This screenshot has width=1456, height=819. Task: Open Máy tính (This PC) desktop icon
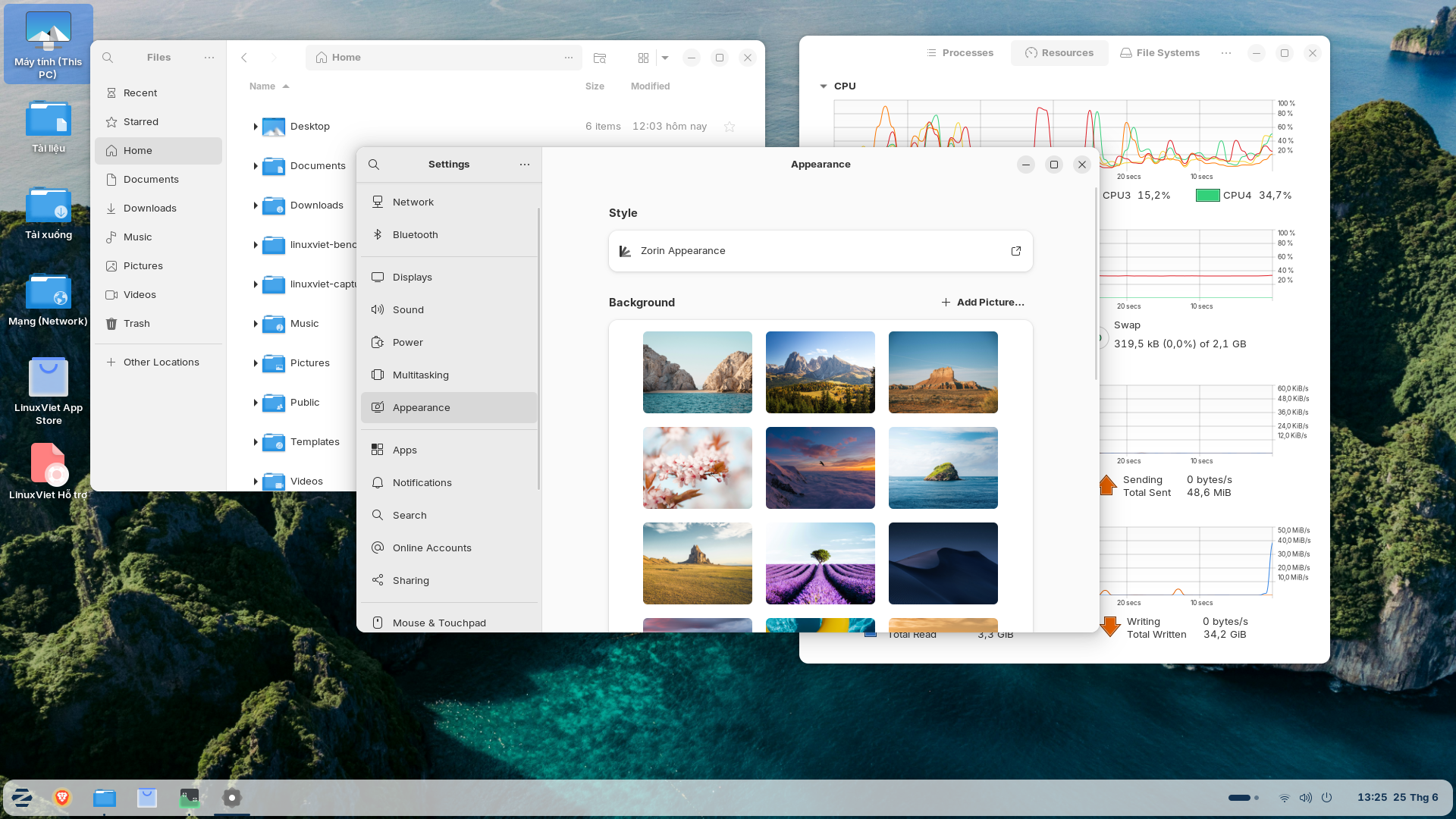(49, 45)
